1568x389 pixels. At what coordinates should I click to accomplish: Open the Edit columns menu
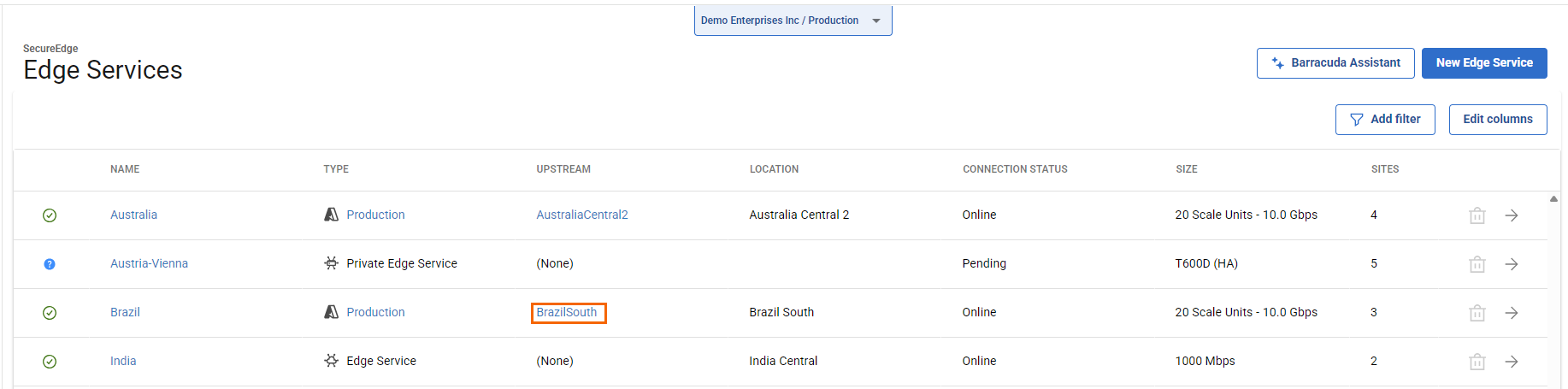point(1497,120)
